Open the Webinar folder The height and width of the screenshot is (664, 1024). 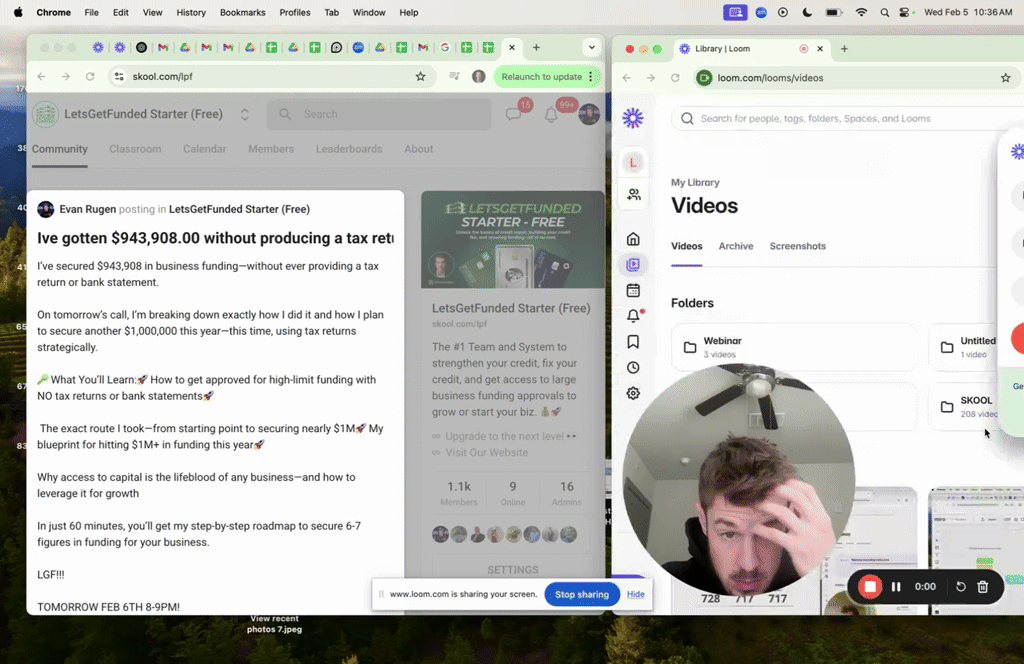[793, 347]
